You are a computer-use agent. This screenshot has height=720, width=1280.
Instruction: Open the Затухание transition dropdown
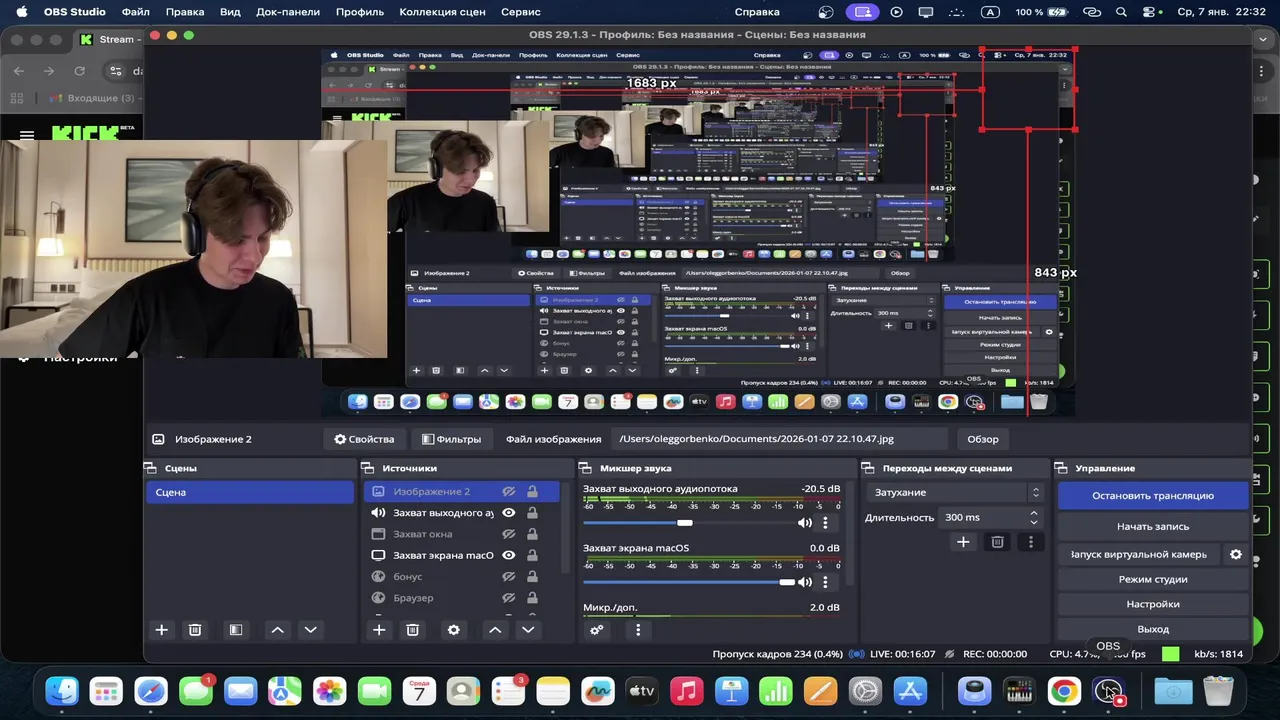(x=956, y=492)
